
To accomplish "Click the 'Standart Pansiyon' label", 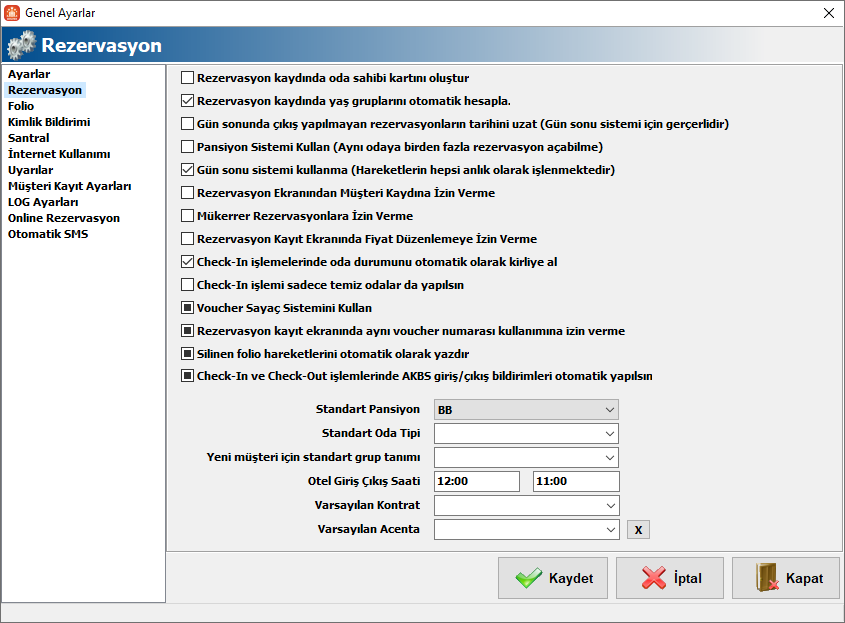I will pyautogui.click(x=368, y=409).
